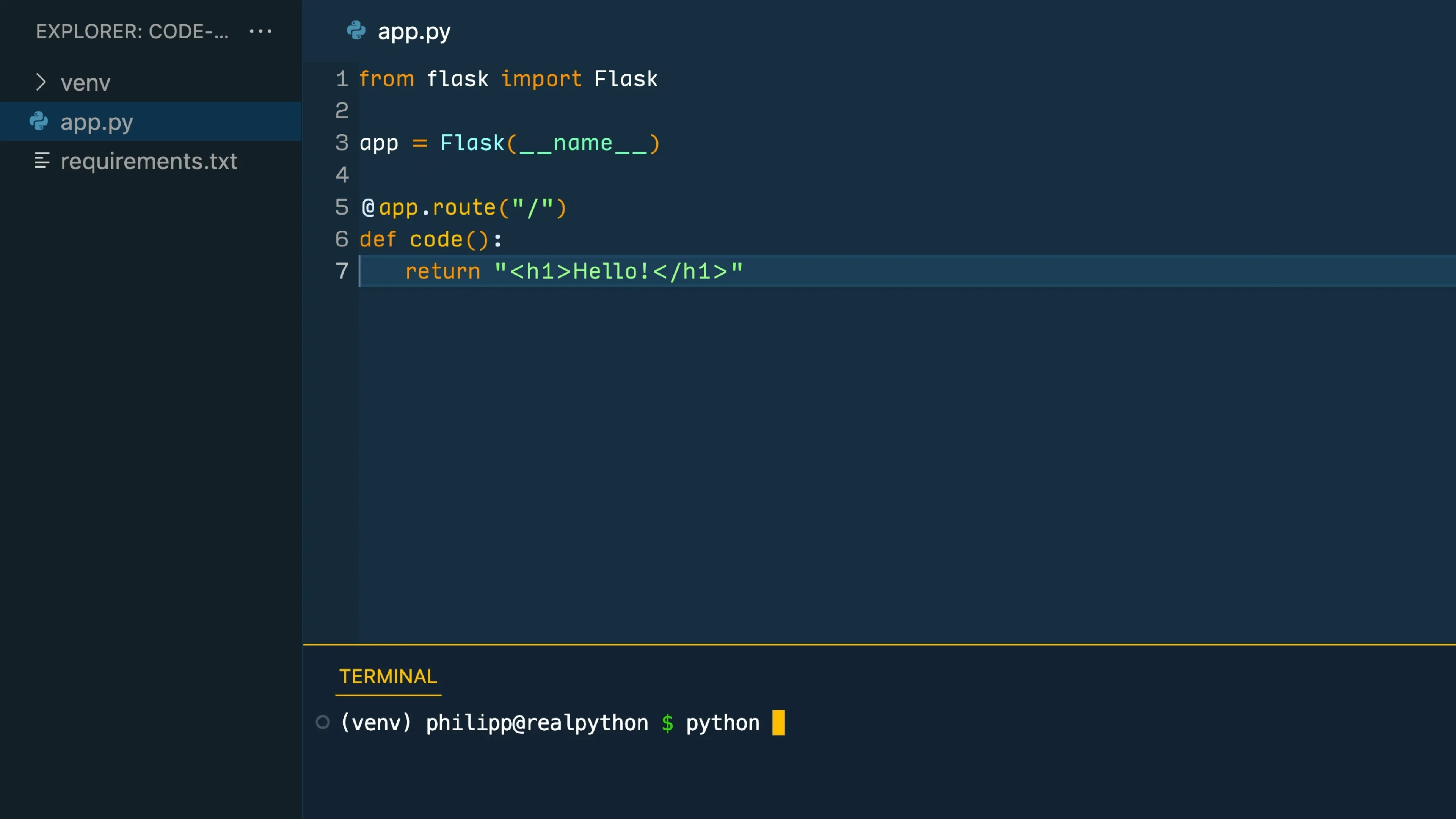Image resolution: width=1456 pixels, height=819 pixels.
Task: Switch to the app.py editor tab
Action: [x=414, y=31]
